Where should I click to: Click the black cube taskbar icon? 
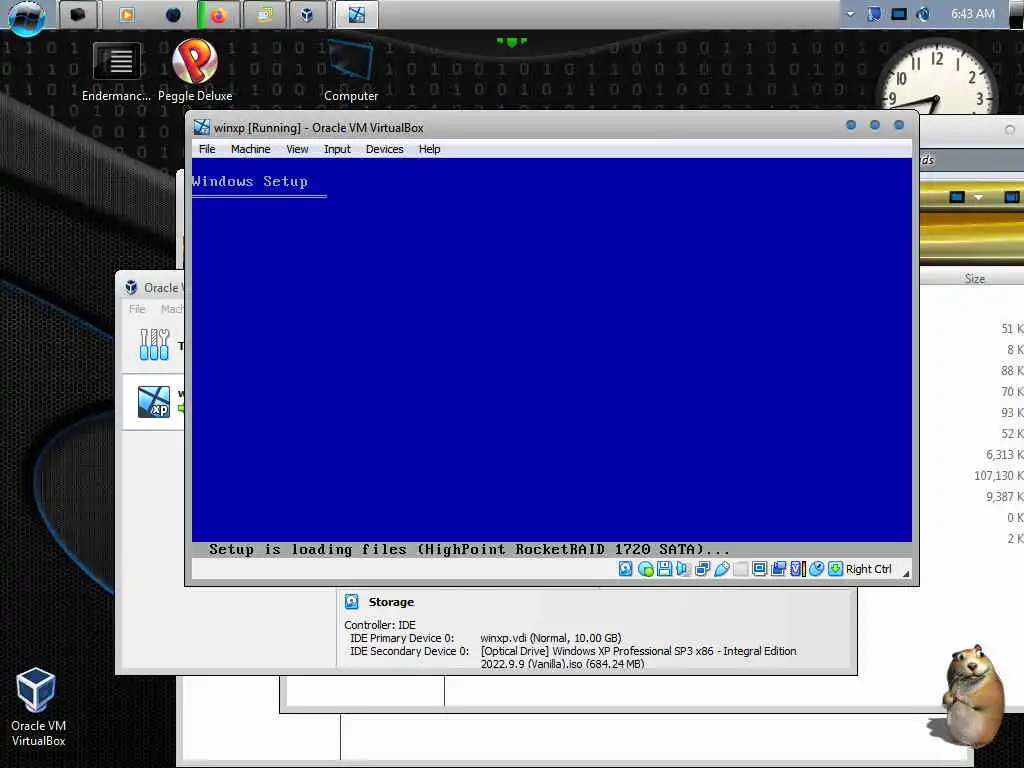pyautogui.click(x=78, y=14)
